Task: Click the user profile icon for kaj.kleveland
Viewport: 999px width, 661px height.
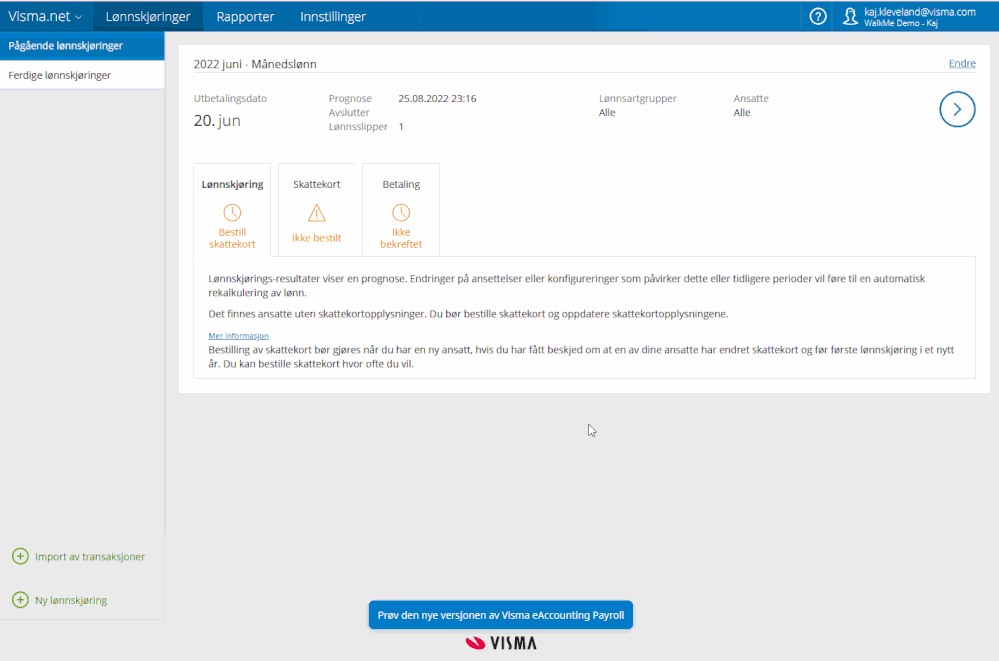Action: tap(849, 16)
